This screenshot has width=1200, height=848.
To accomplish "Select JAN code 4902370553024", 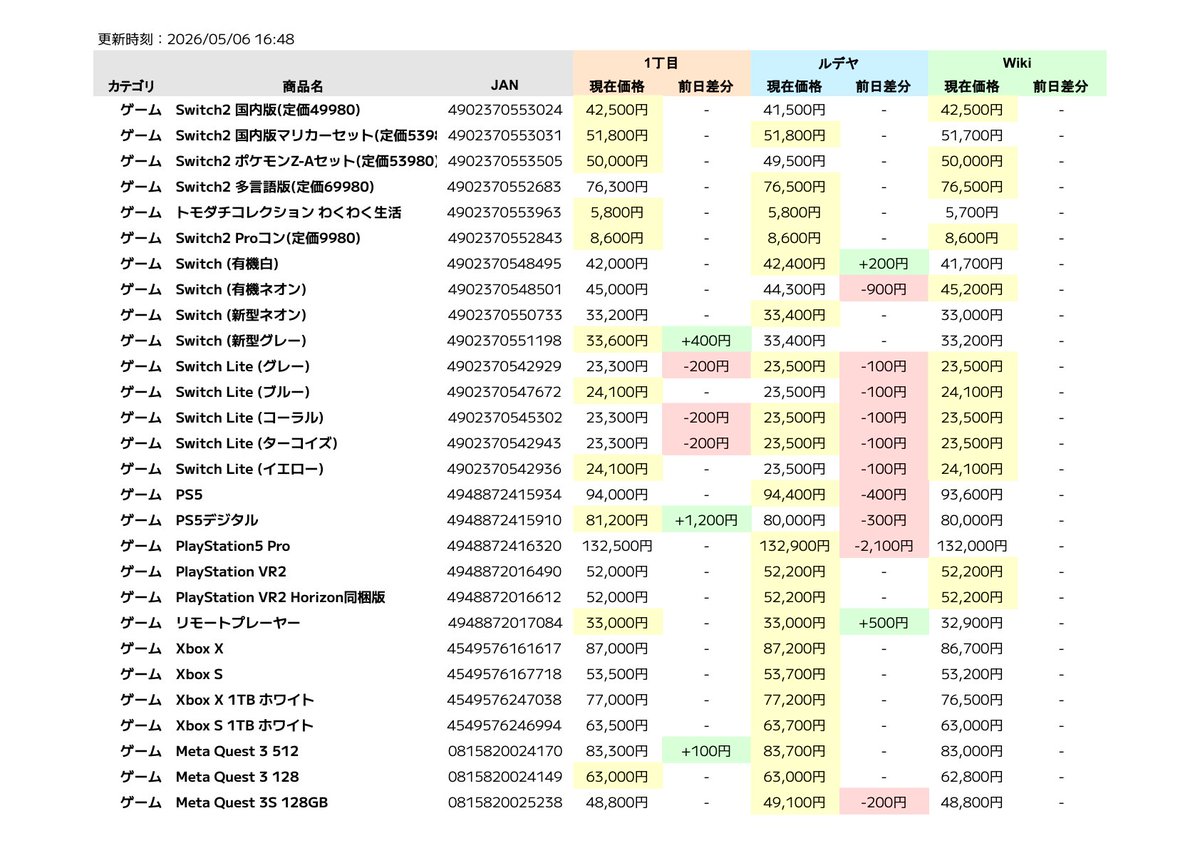I will (x=505, y=110).
